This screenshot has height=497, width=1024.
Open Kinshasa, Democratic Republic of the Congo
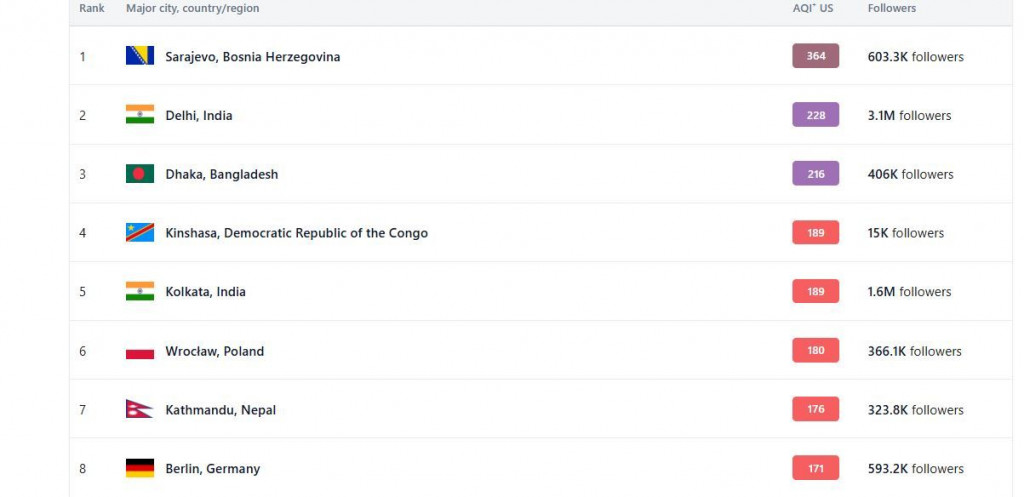pyautogui.click(x=296, y=233)
